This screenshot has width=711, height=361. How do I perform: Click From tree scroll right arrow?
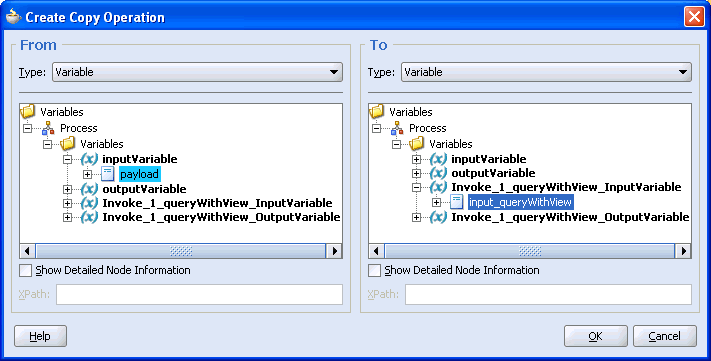coord(335,251)
